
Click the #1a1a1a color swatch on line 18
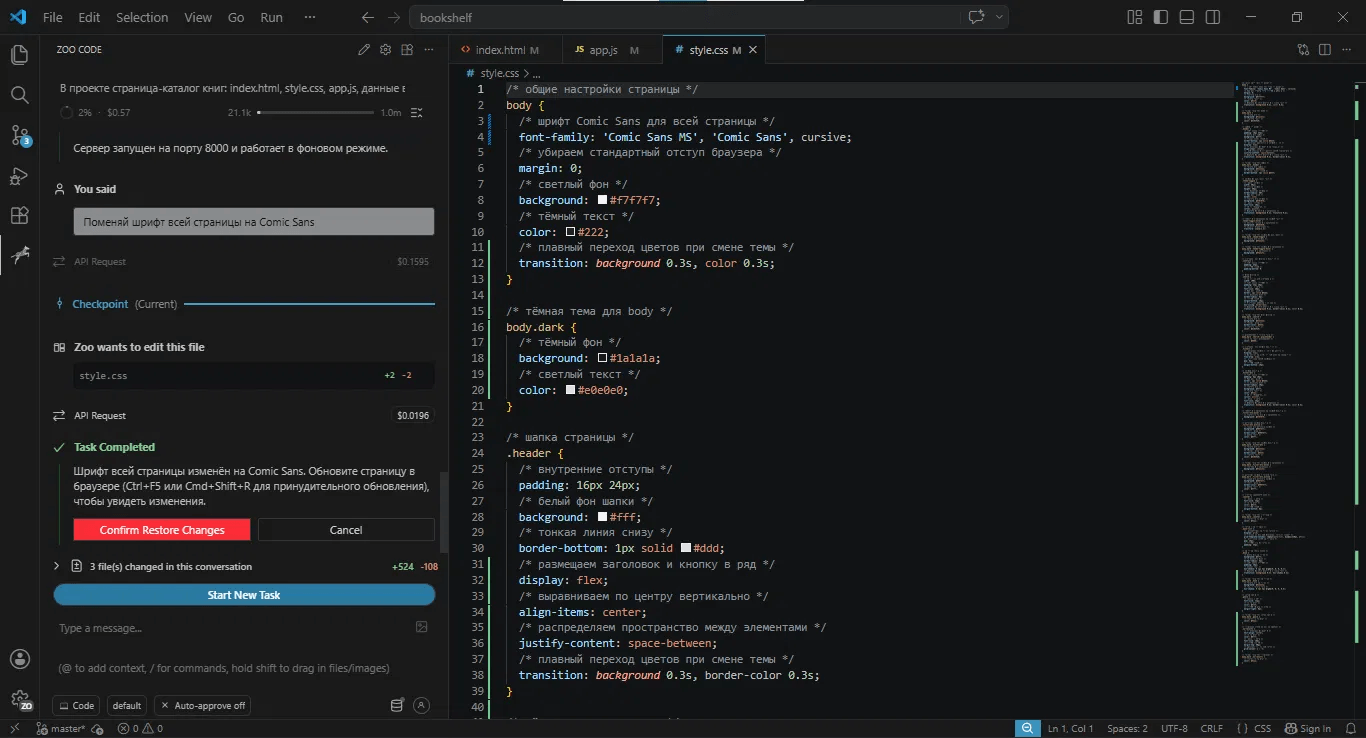point(603,358)
